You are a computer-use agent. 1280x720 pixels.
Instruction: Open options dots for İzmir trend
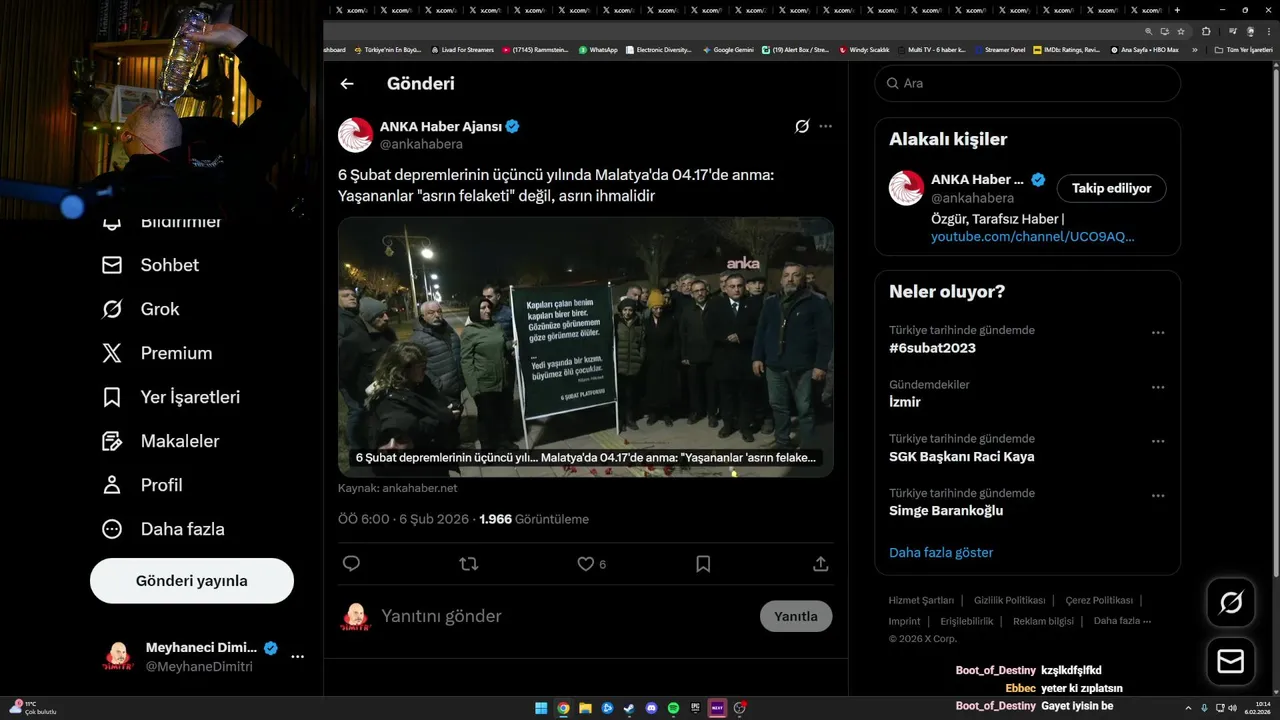1158,387
